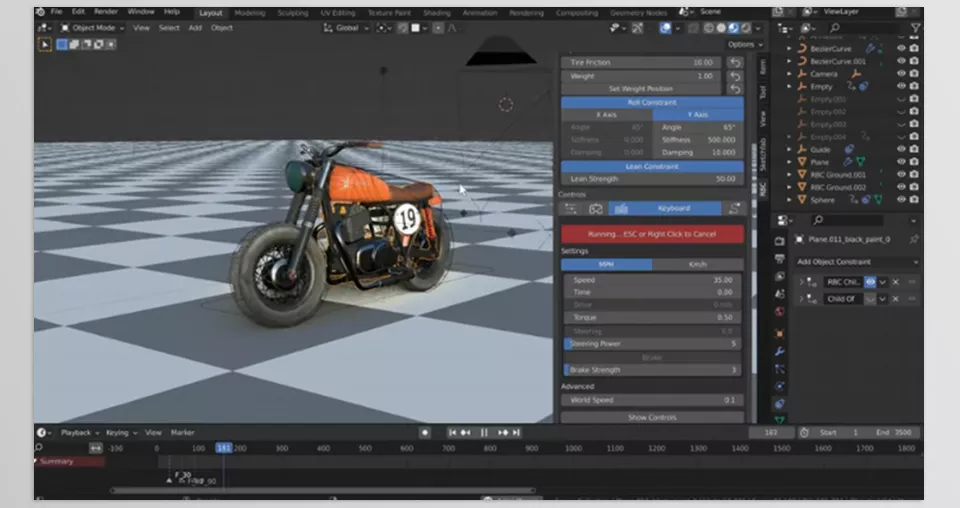Click the Show Controls button

coord(652,417)
